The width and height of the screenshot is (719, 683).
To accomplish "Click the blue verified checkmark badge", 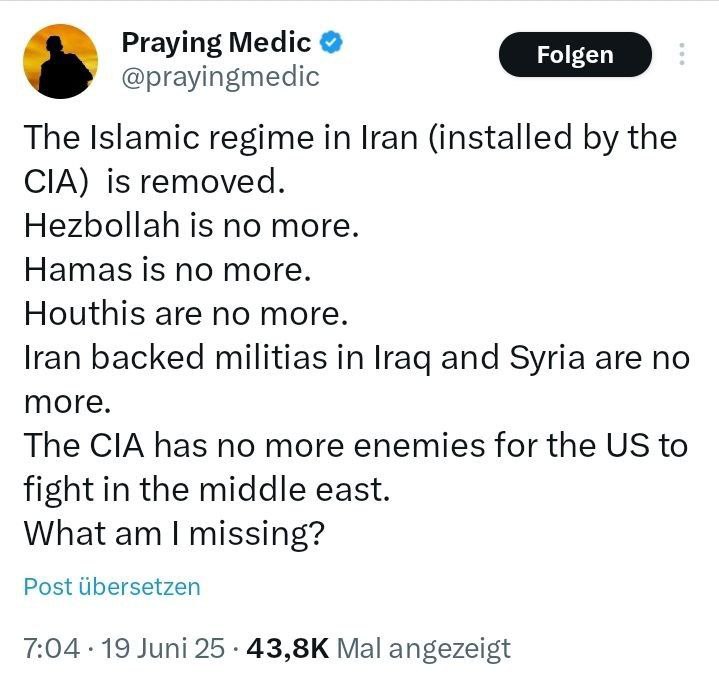I will tap(331, 43).
